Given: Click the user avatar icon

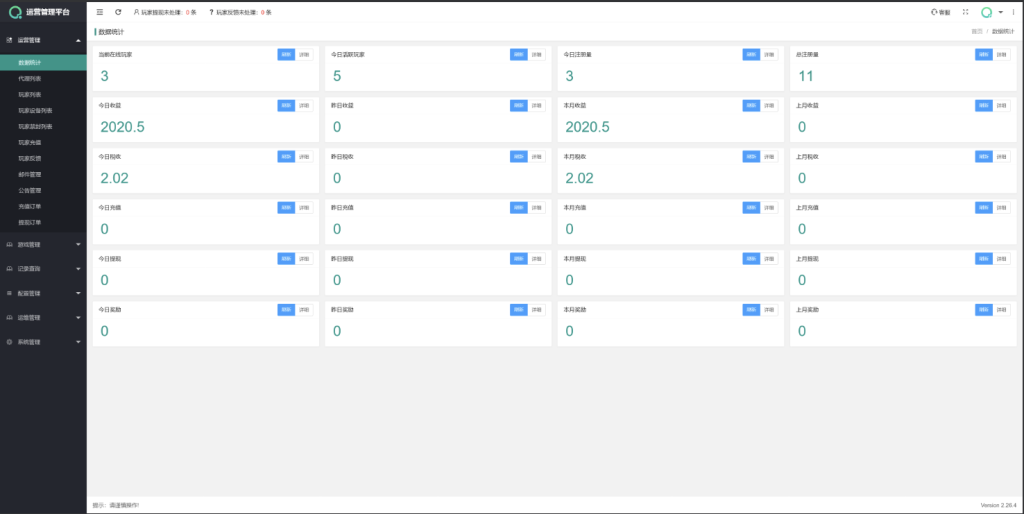Looking at the screenshot, I should click(987, 12).
